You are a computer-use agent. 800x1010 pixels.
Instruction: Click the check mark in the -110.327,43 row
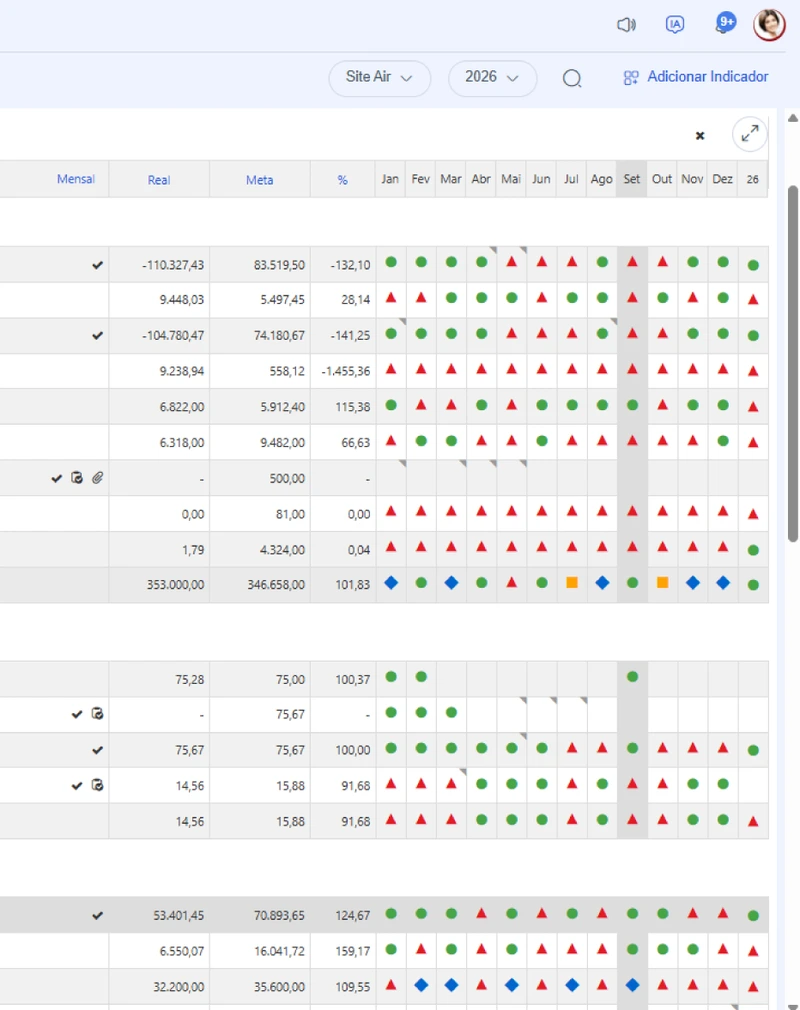[x=97, y=265]
